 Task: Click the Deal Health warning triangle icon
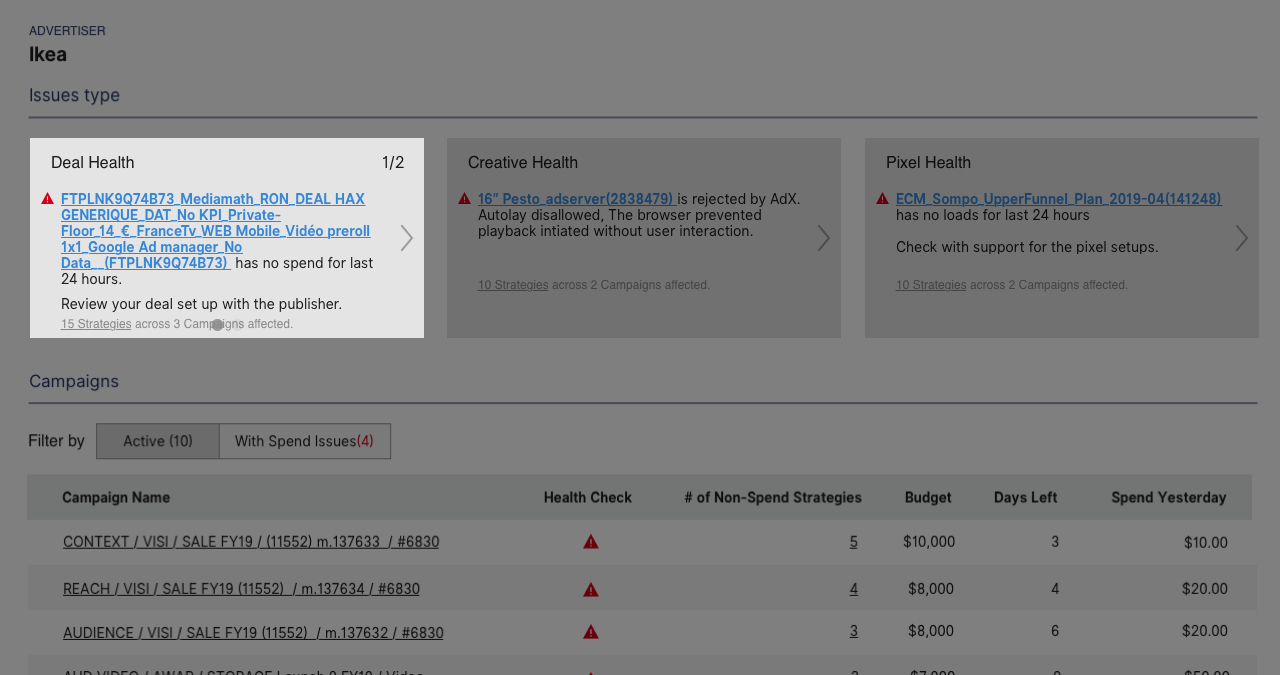[47, 199]
